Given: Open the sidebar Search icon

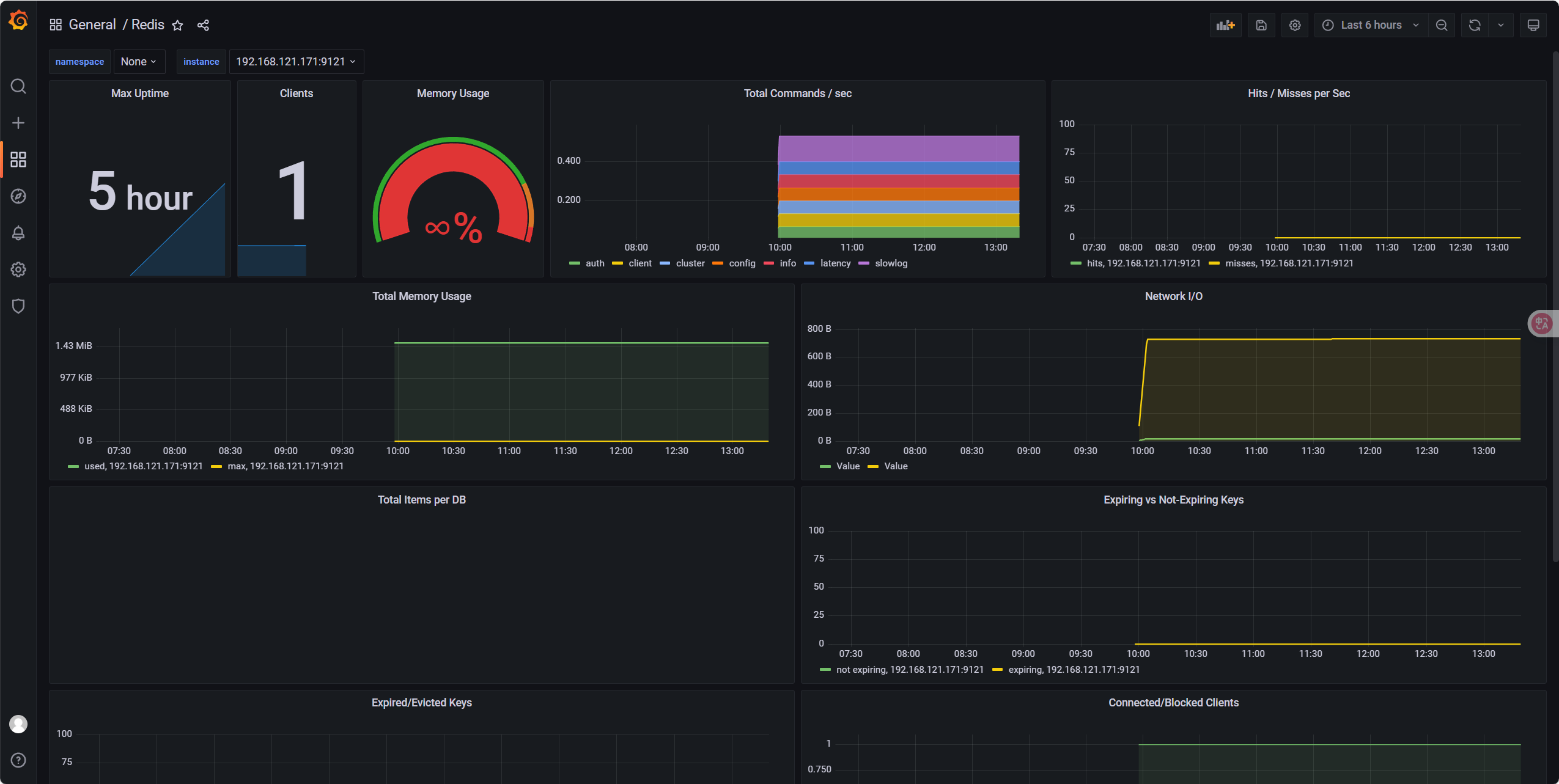Looking at the screenshot, I should [x=18, y=86].
